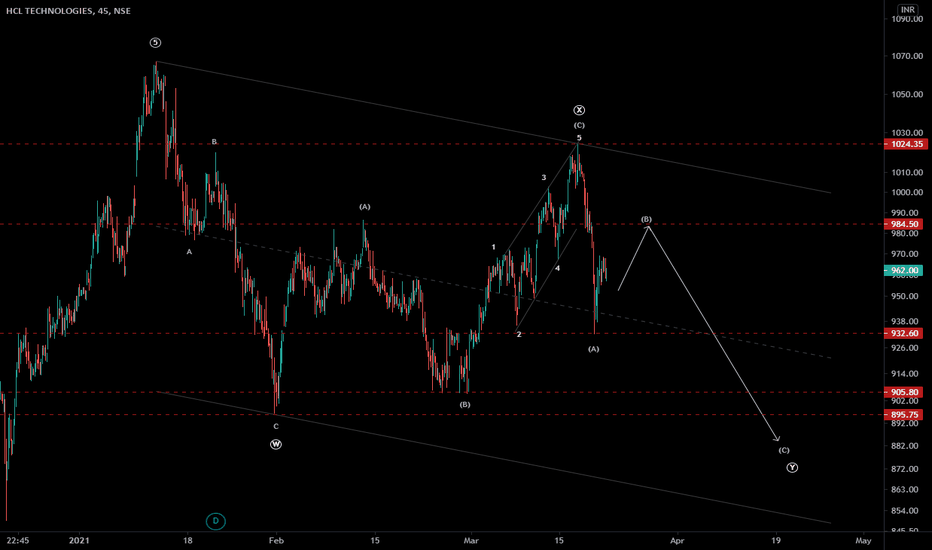The image size is (932, 550).
Task: Click the 'Feb' date on time axis
Action: [x=276, y=540]
